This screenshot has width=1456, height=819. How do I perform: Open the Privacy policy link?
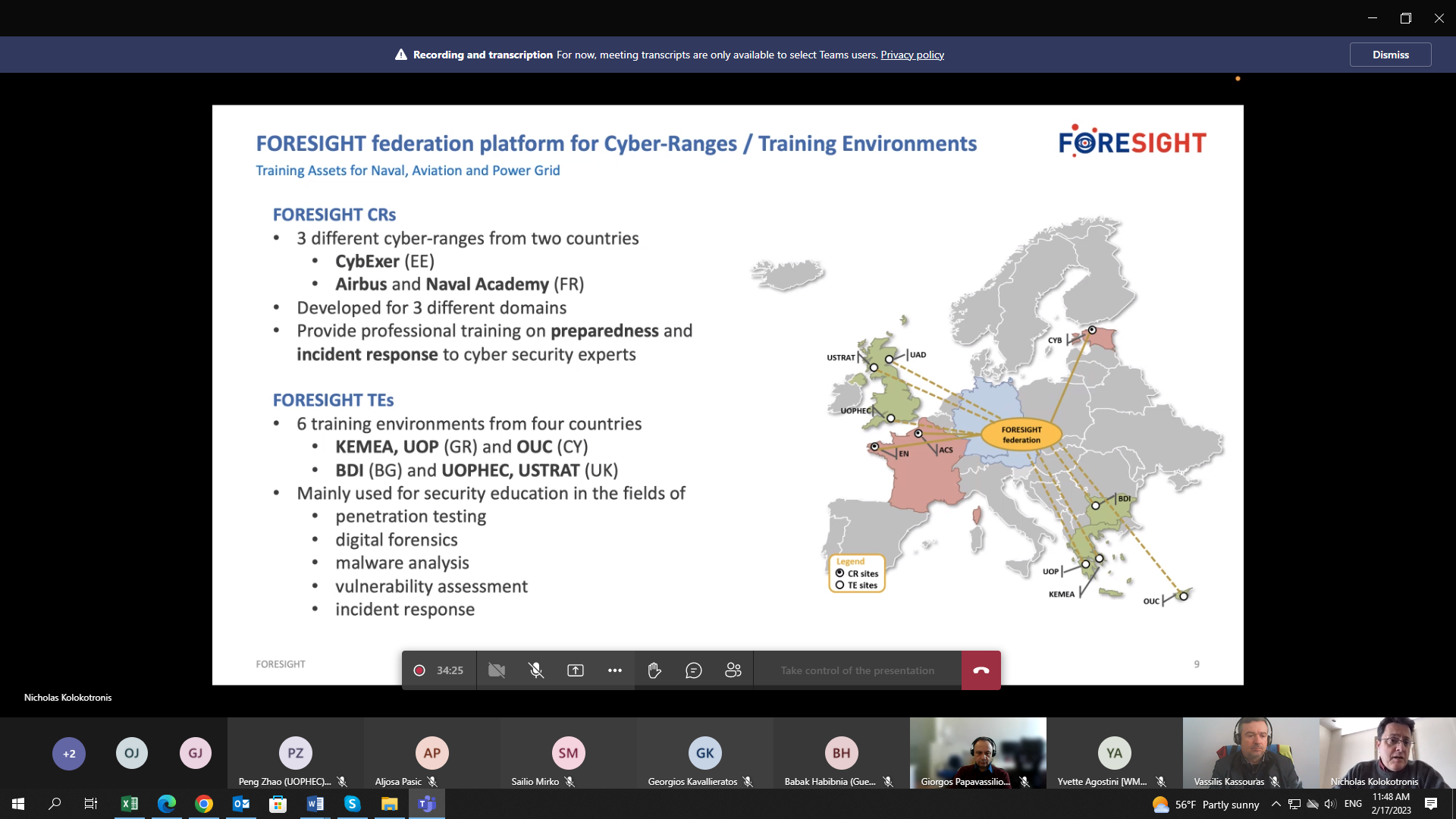(912, 55)
